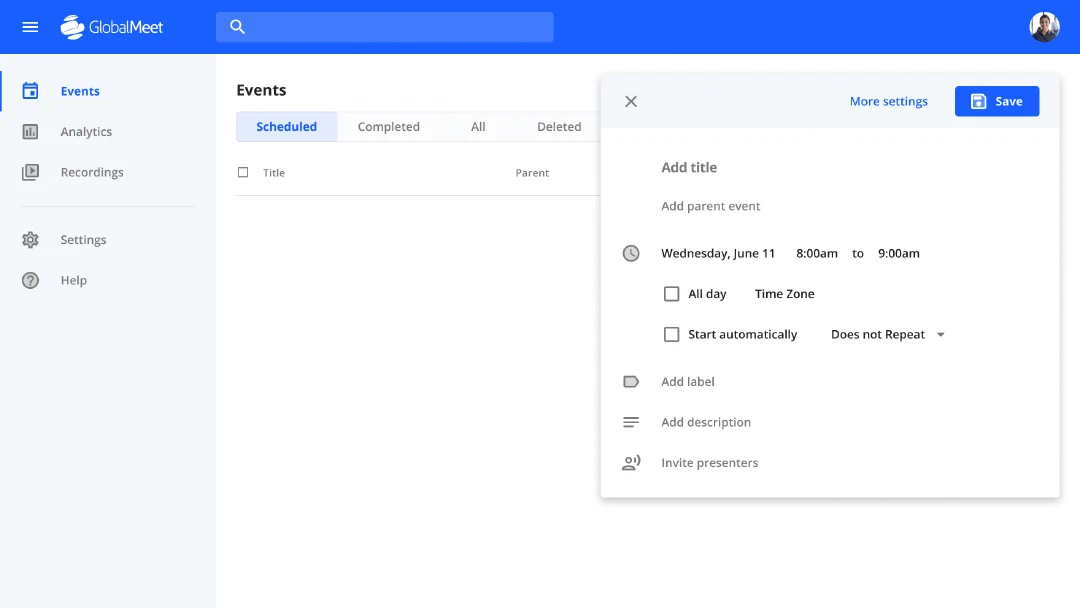
Task: Open the Time Zone selector
Action: (785, 294)
